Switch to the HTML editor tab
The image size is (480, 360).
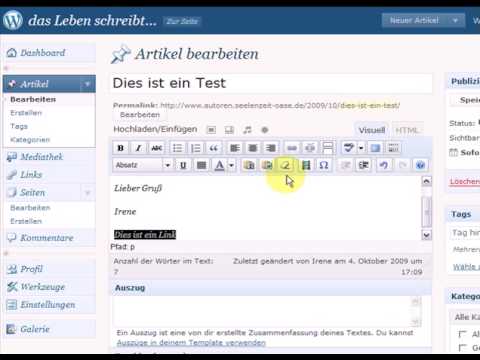click(x=407, y=130)
